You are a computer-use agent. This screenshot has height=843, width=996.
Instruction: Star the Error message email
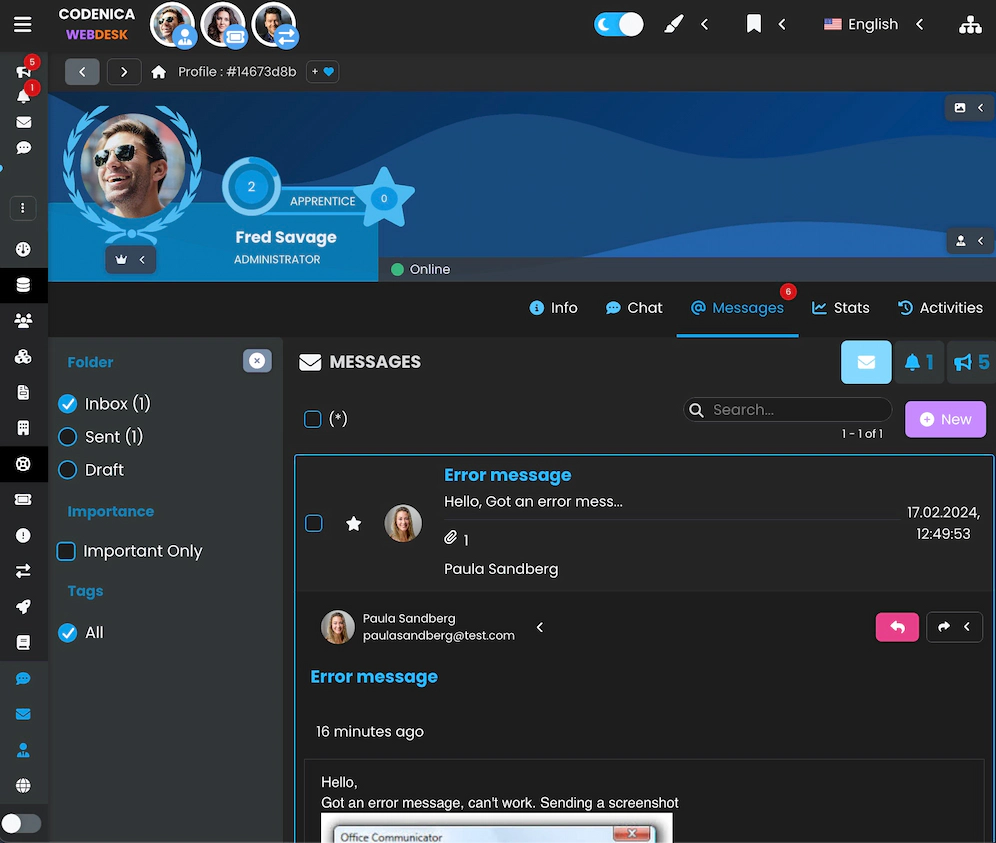click(x=353, y=523)
